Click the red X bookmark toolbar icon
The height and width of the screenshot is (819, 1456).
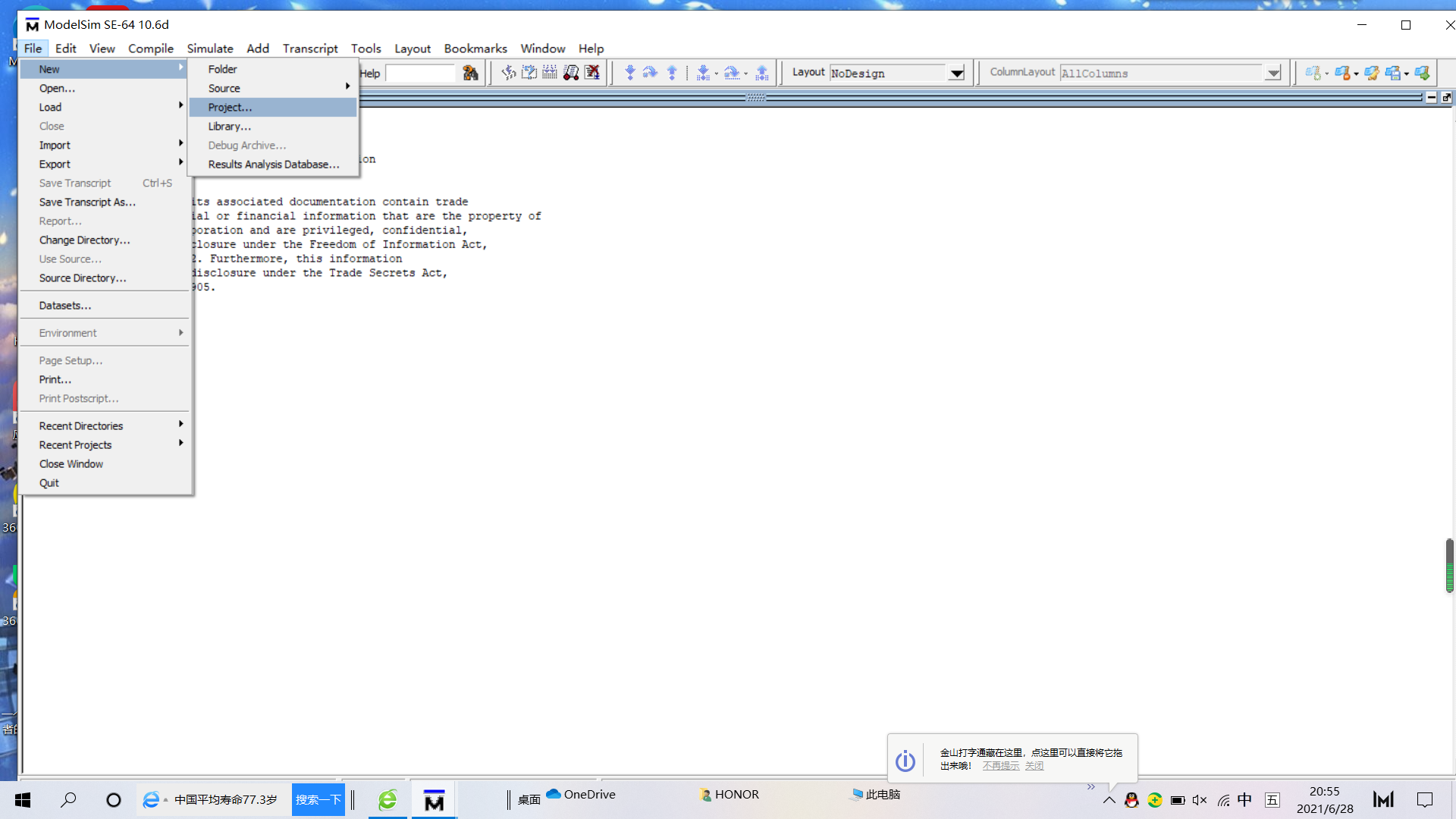tap(592, 73)
